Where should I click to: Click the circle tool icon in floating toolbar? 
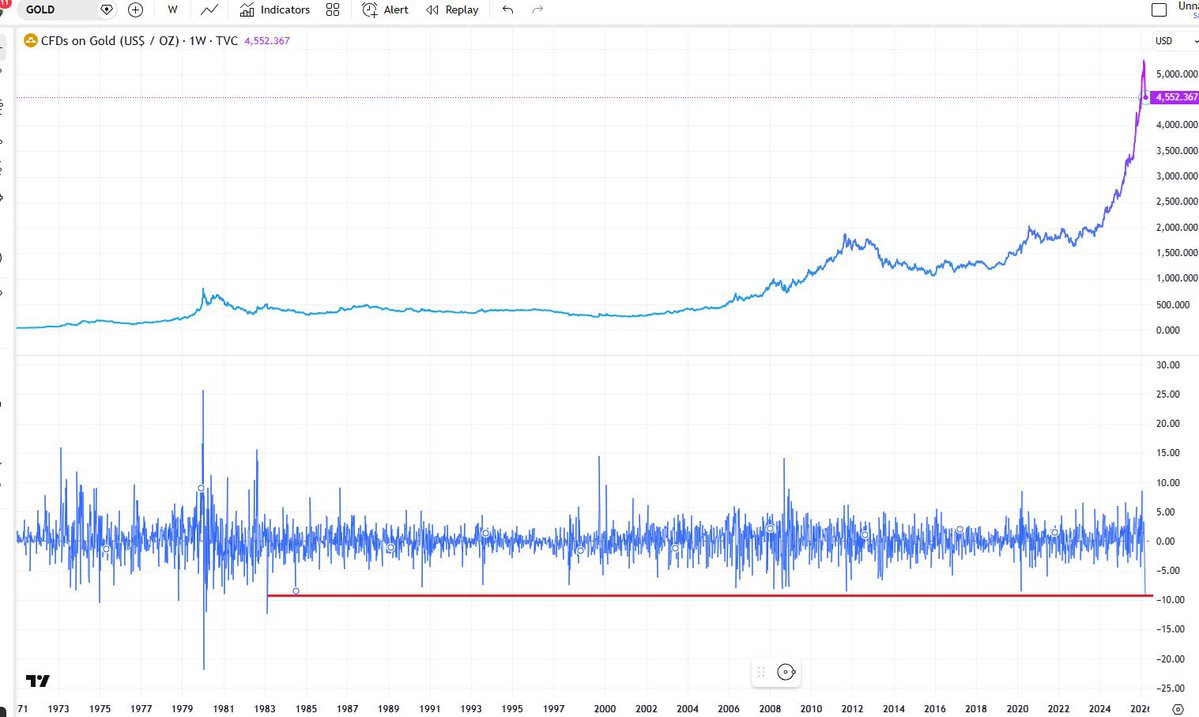(x=786, y=672)
